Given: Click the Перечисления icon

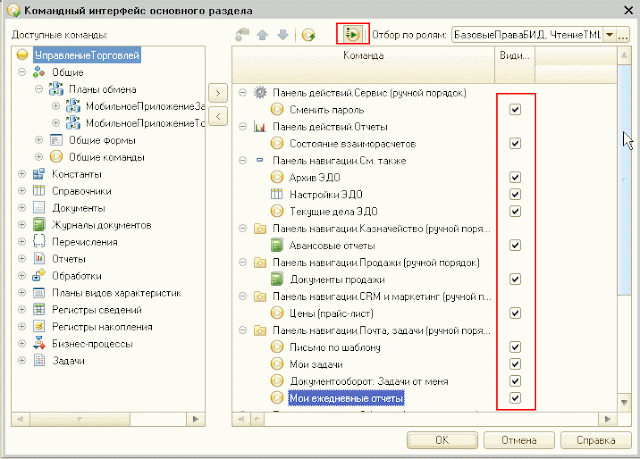Looking at the screenshot, I should coord(39,242).
